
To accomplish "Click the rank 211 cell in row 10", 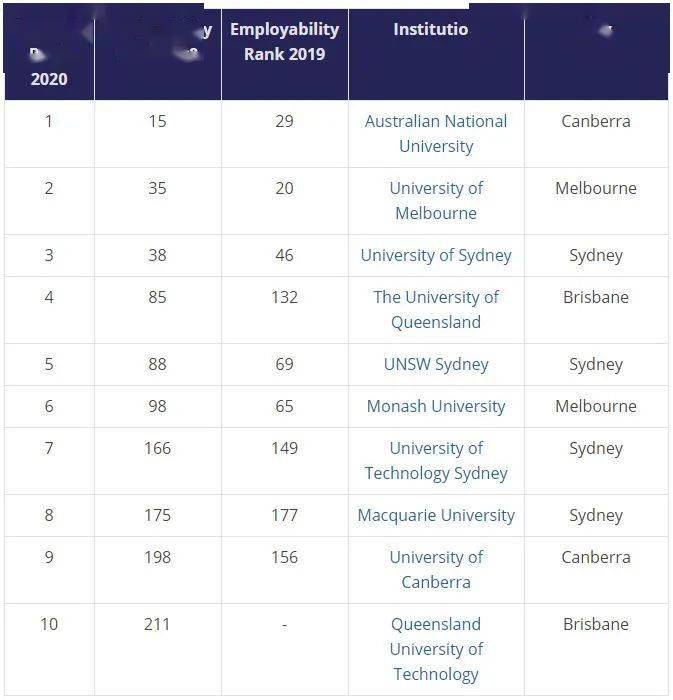I will point(157,624).
